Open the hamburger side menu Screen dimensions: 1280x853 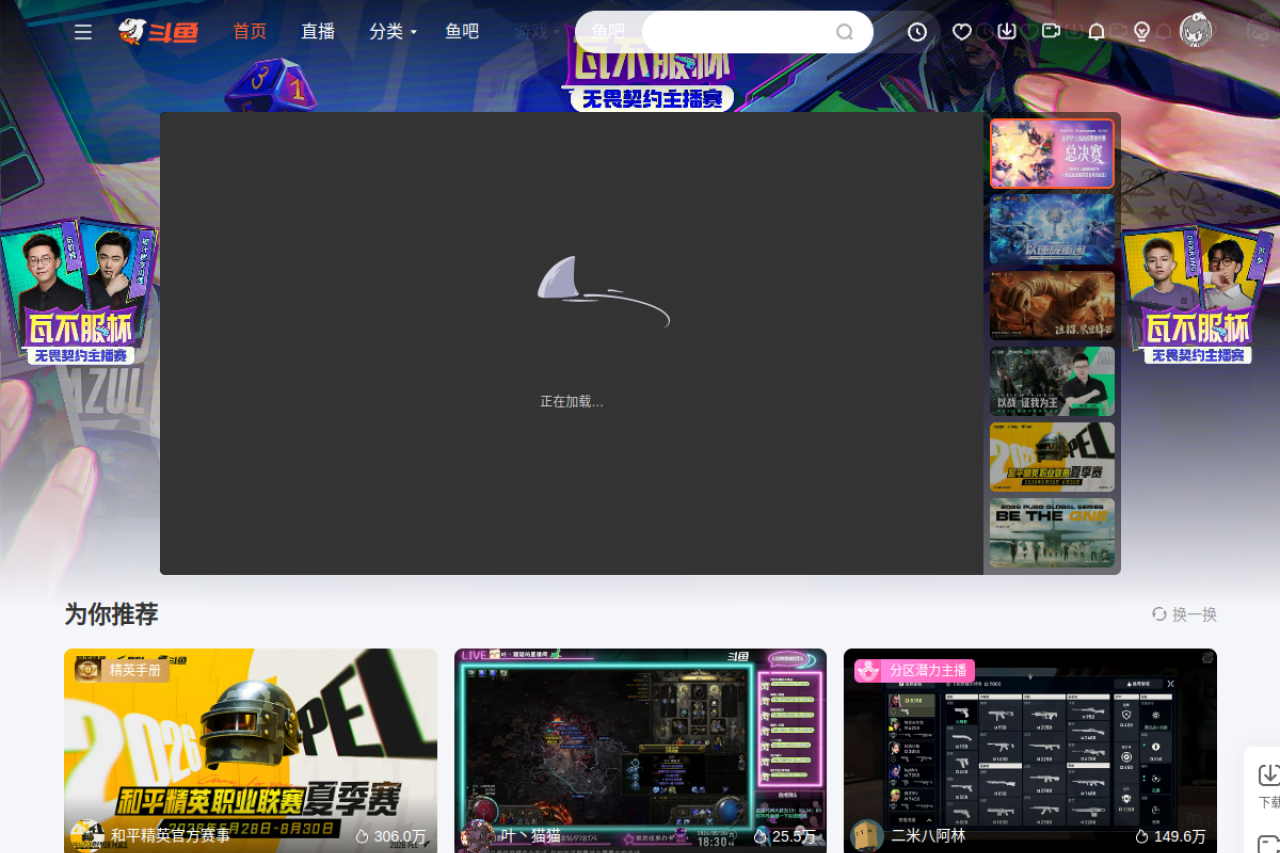[x=83, y=32]
